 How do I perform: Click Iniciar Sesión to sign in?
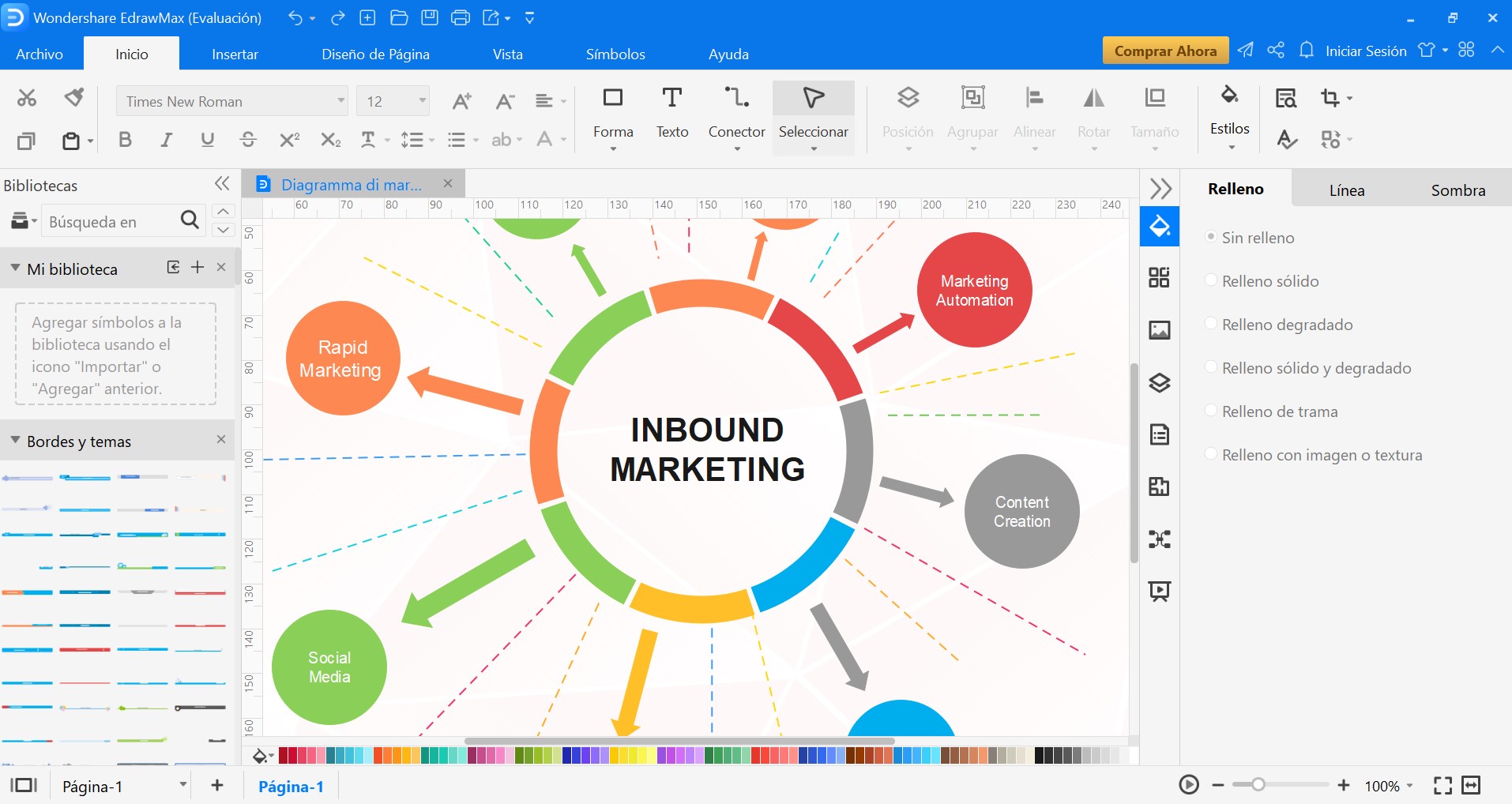coord(1366,51)
